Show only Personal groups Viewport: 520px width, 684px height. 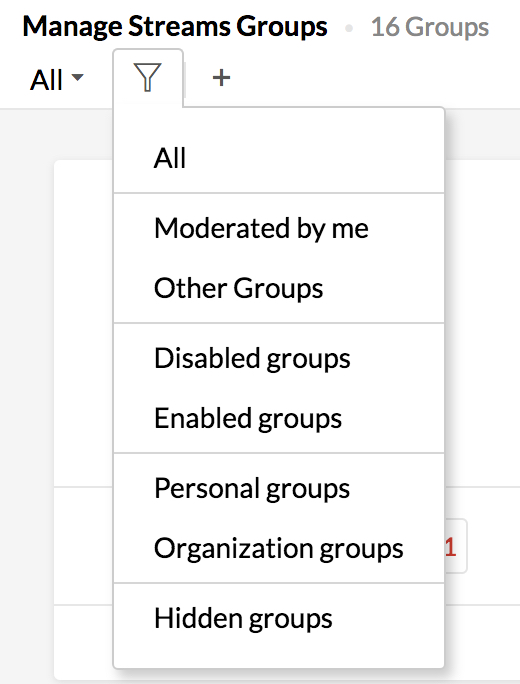(x=279, y=488)
